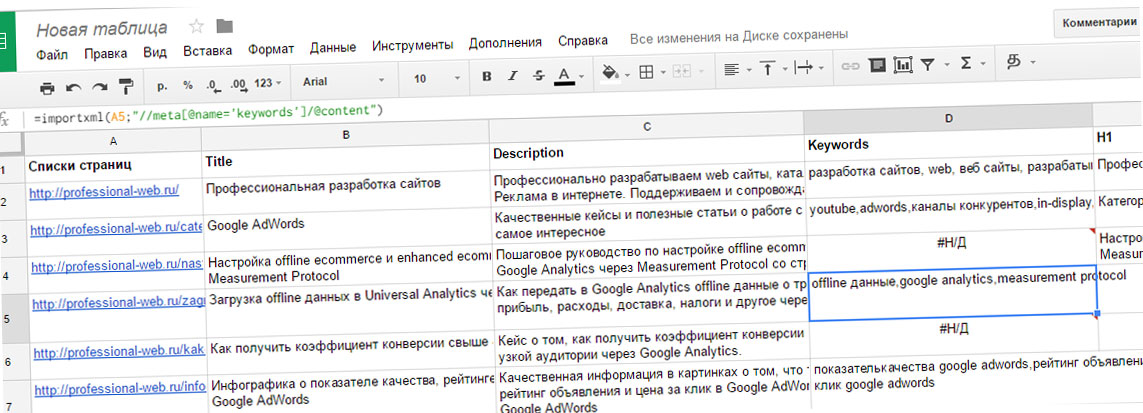This screenshot has height=413, width=1143.
Task: Open the font size 10 dropdown
Action: pyautogui.click(x=437, y=78)
